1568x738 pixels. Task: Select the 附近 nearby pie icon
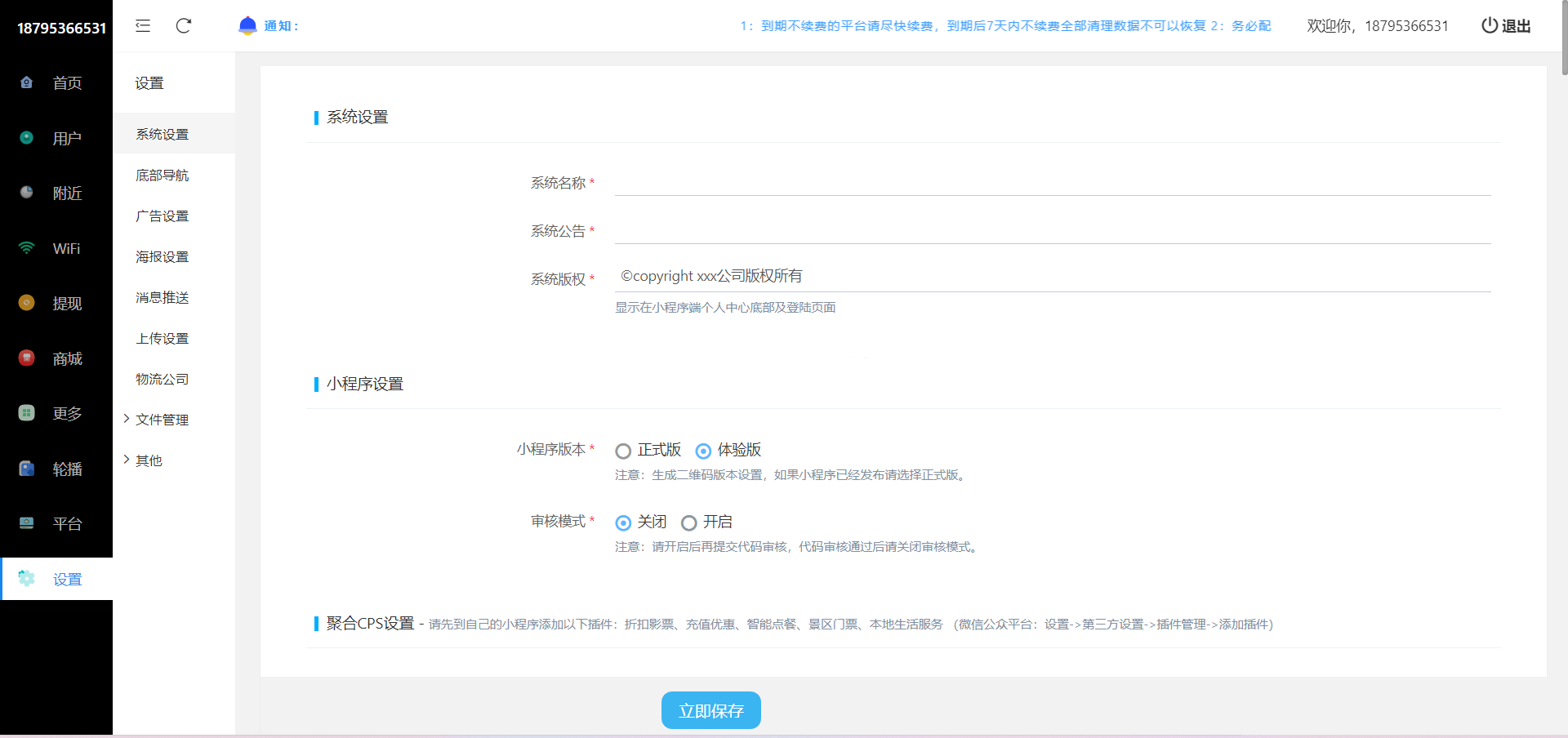(26, 193)
